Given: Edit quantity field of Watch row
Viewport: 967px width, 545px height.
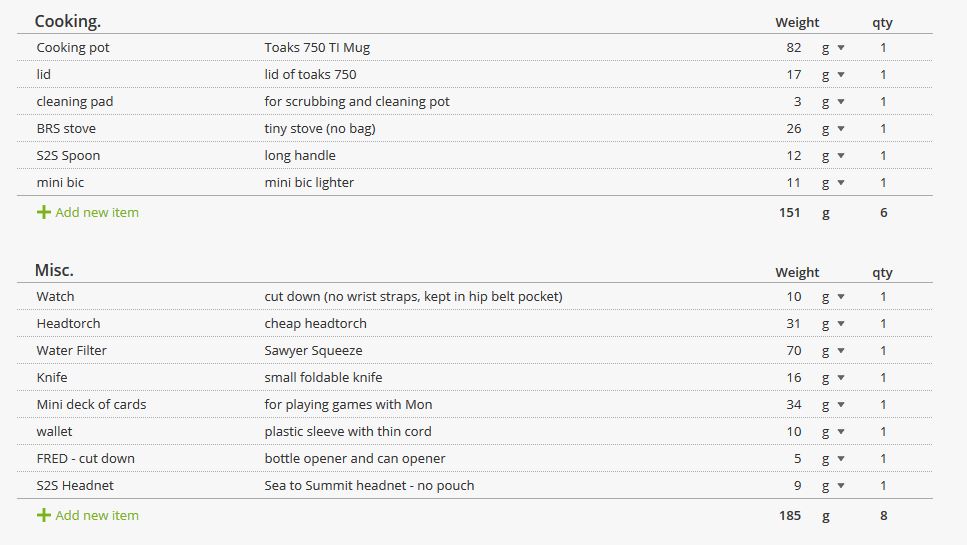Looking at the screenshot, I should click(883, 297).
